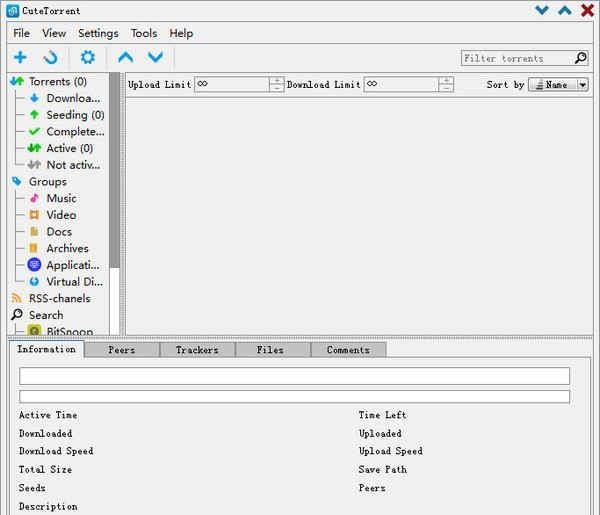Switch to the Trackers tab
This screenshot has height=515, width=600.
pos(197,350)
